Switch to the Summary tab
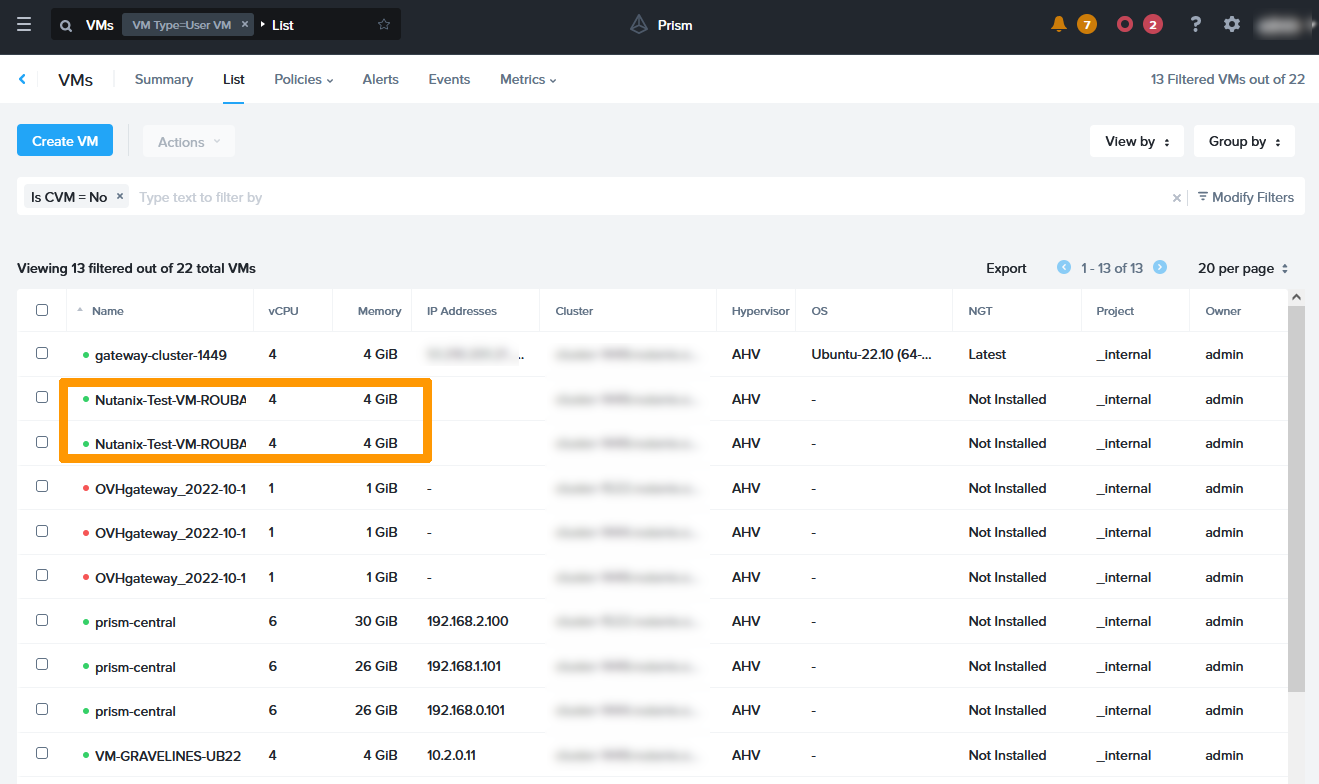The height and width of the screenshot is (784, 1319). pos(164,79)
